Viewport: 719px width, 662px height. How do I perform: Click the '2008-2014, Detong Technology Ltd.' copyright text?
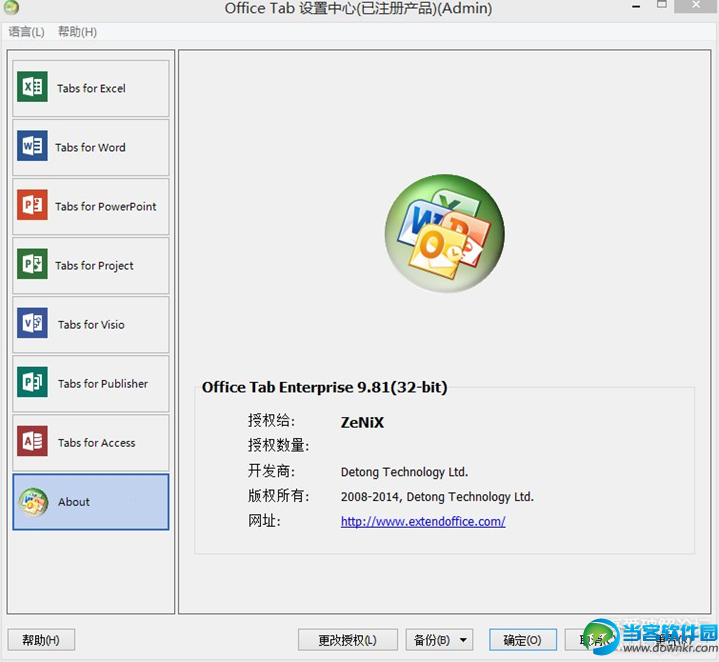pos(437,497)
